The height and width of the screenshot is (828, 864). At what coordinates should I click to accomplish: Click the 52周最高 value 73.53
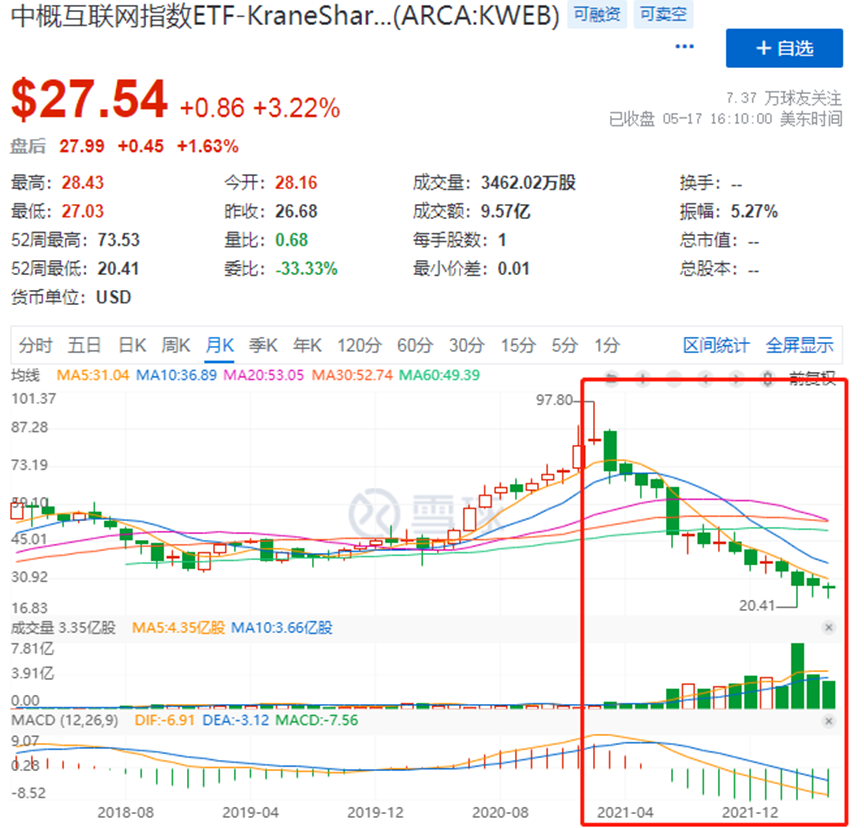pyautogui.click(x=118, y=240)
